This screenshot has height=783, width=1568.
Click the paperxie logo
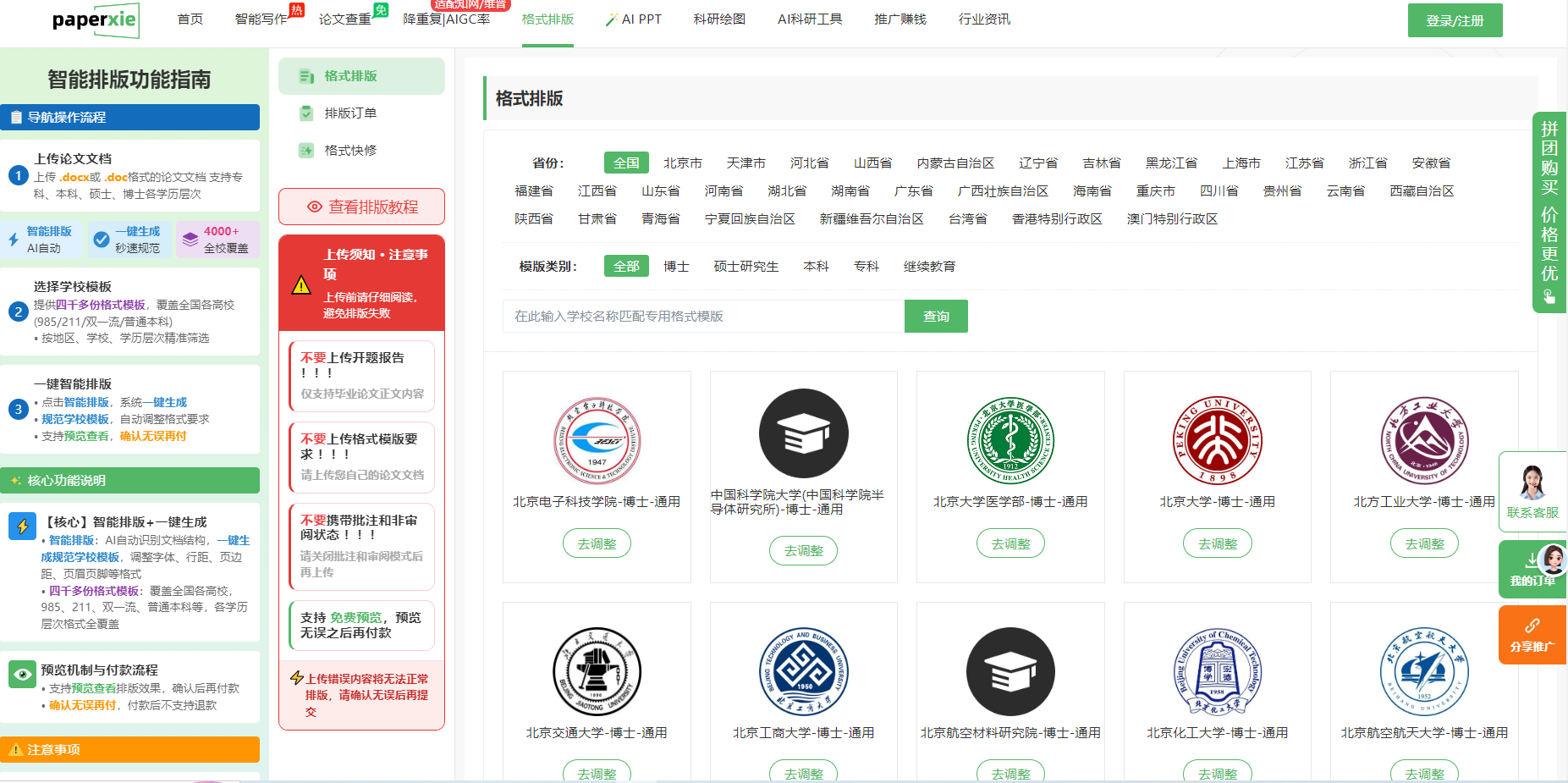click(x=96, y=20)
